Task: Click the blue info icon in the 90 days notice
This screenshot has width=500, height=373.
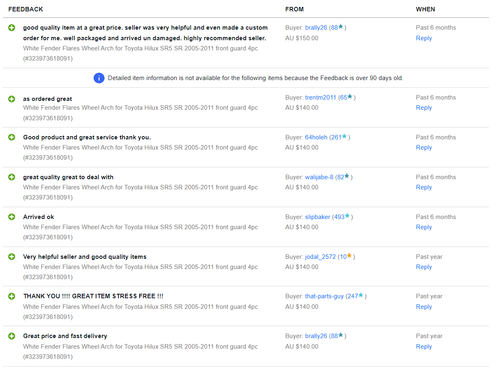Action: 99,78
